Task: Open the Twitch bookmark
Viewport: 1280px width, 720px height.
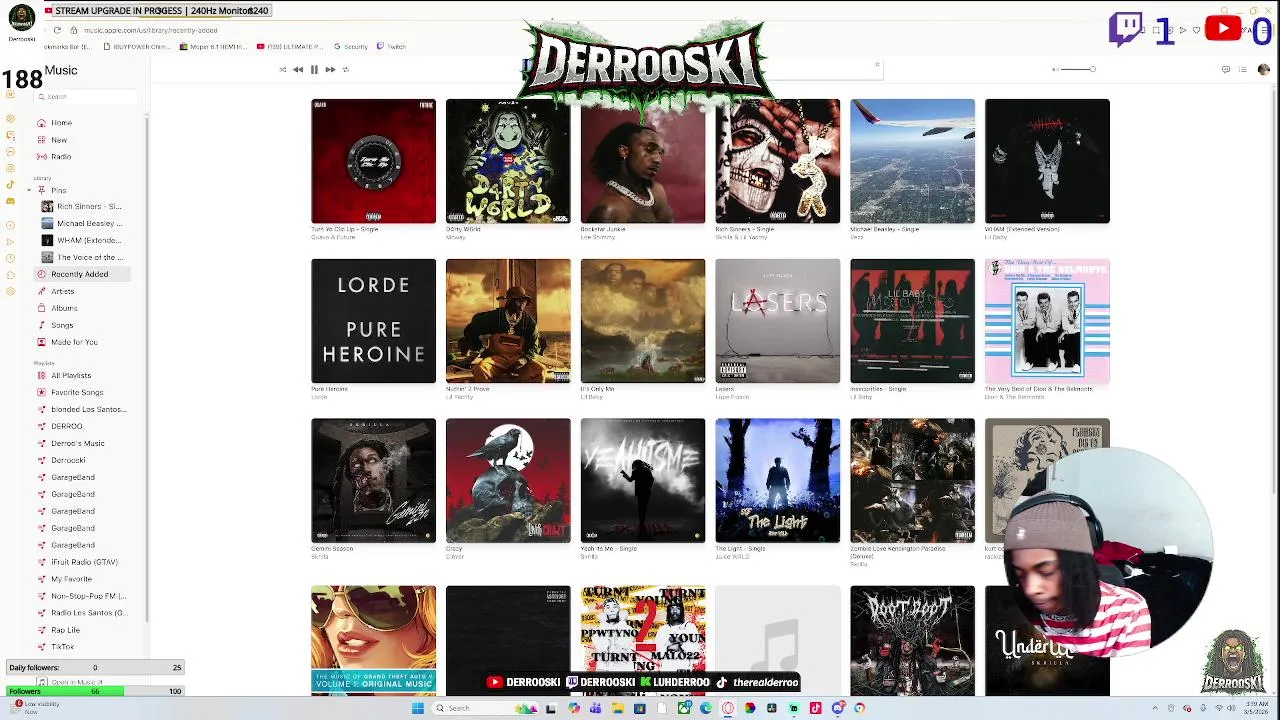Action: point(392,46)
